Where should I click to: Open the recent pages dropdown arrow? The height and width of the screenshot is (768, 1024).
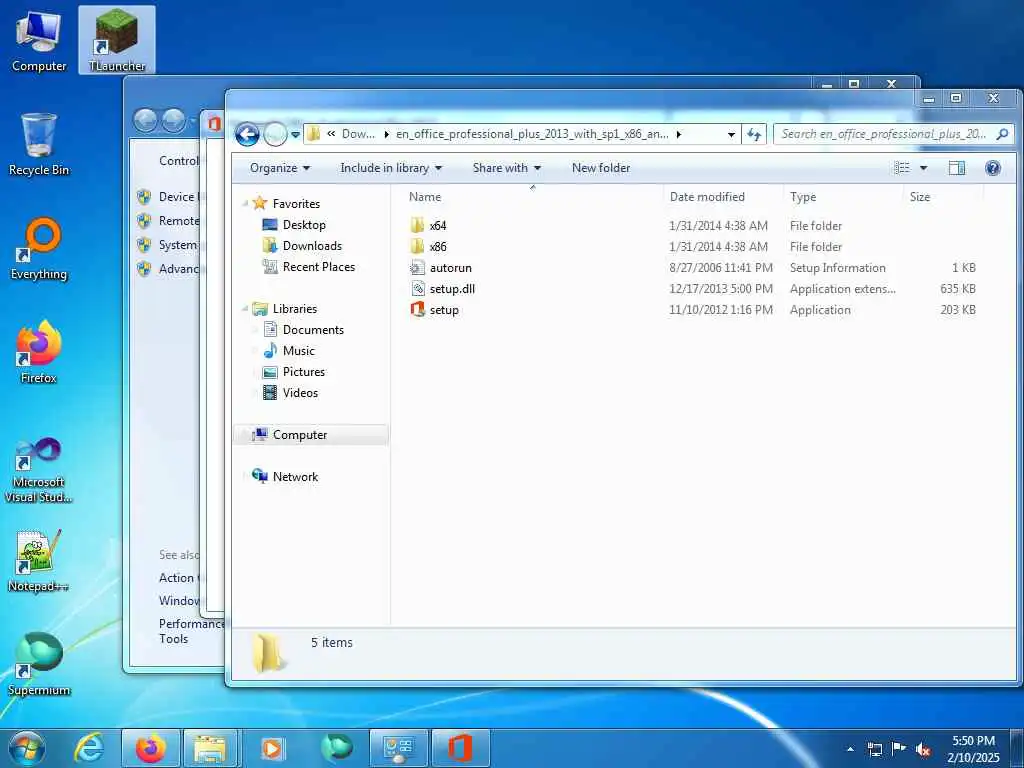[x=295, y=135]
